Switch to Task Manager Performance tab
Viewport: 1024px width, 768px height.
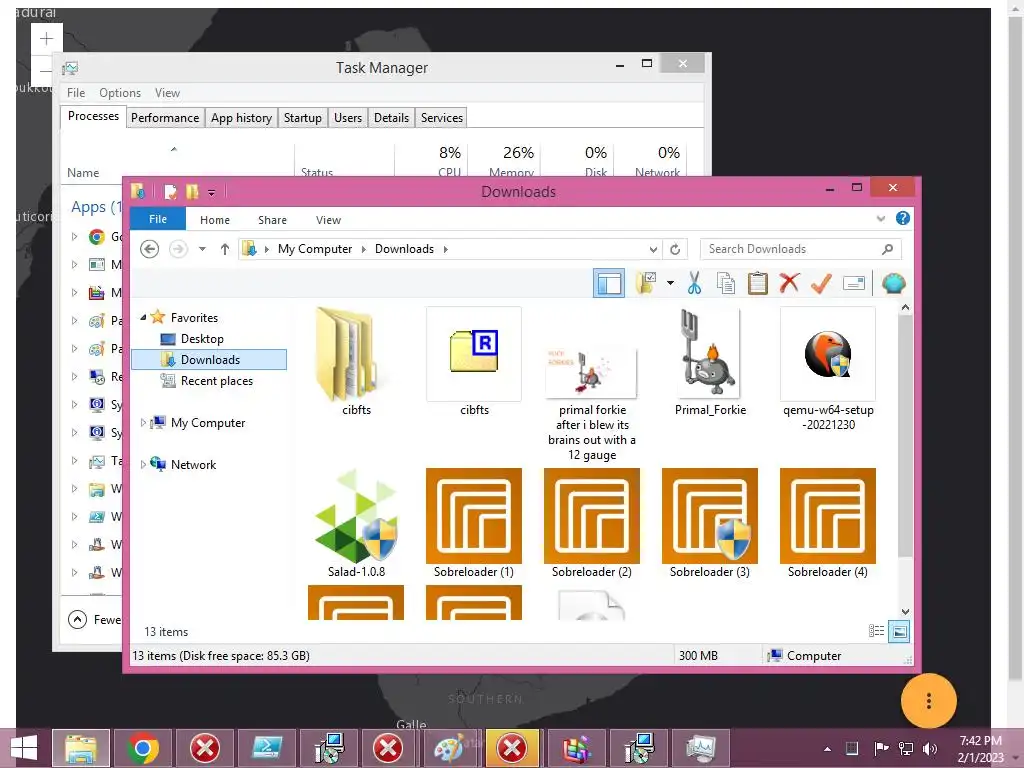[x=165, y=118]
